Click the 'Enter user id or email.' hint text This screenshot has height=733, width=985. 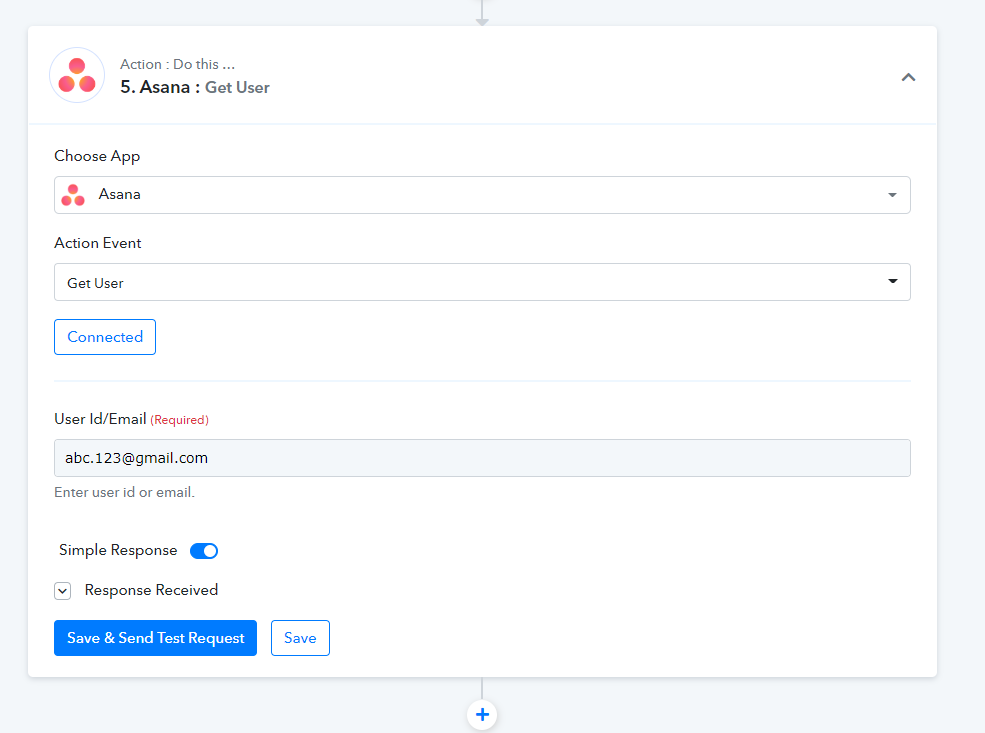[124, 492]
